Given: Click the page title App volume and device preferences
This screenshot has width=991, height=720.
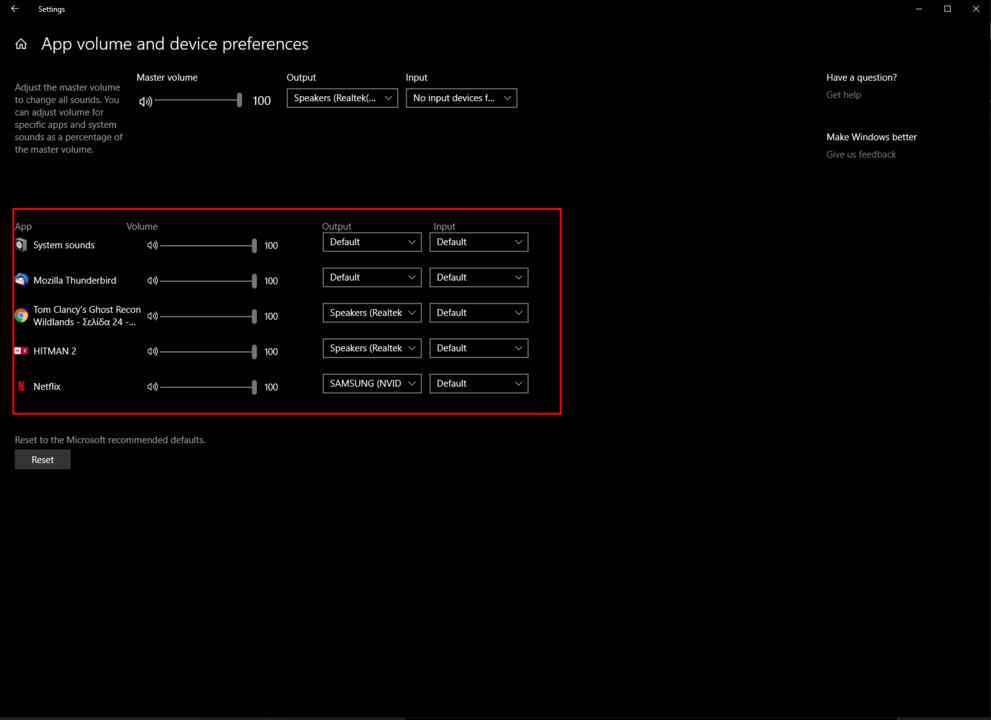Looking at the screenshot, I should click(x=174, y=44).
